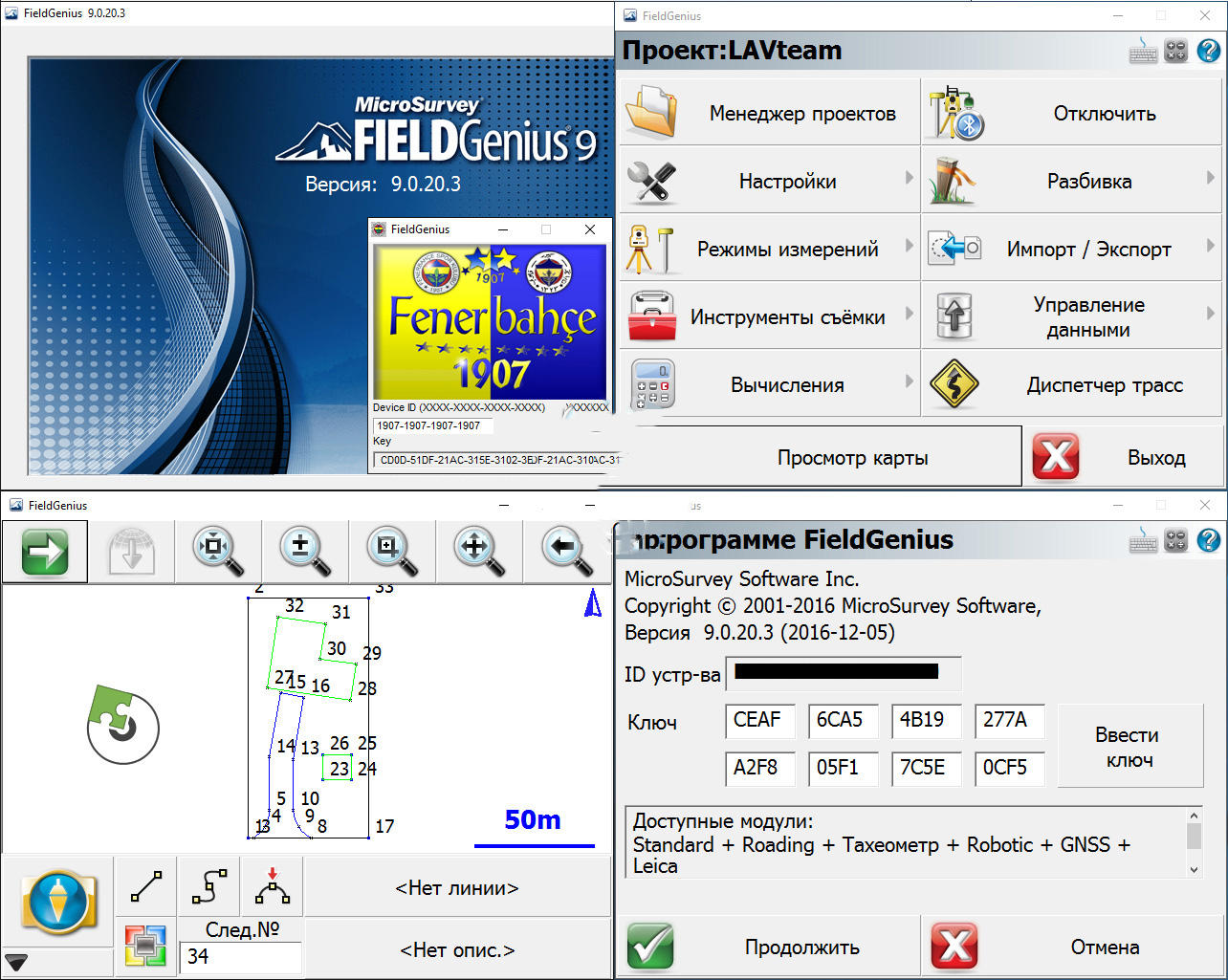
Task: Click the <Нет опис.> button
Action: pos(457,949)
